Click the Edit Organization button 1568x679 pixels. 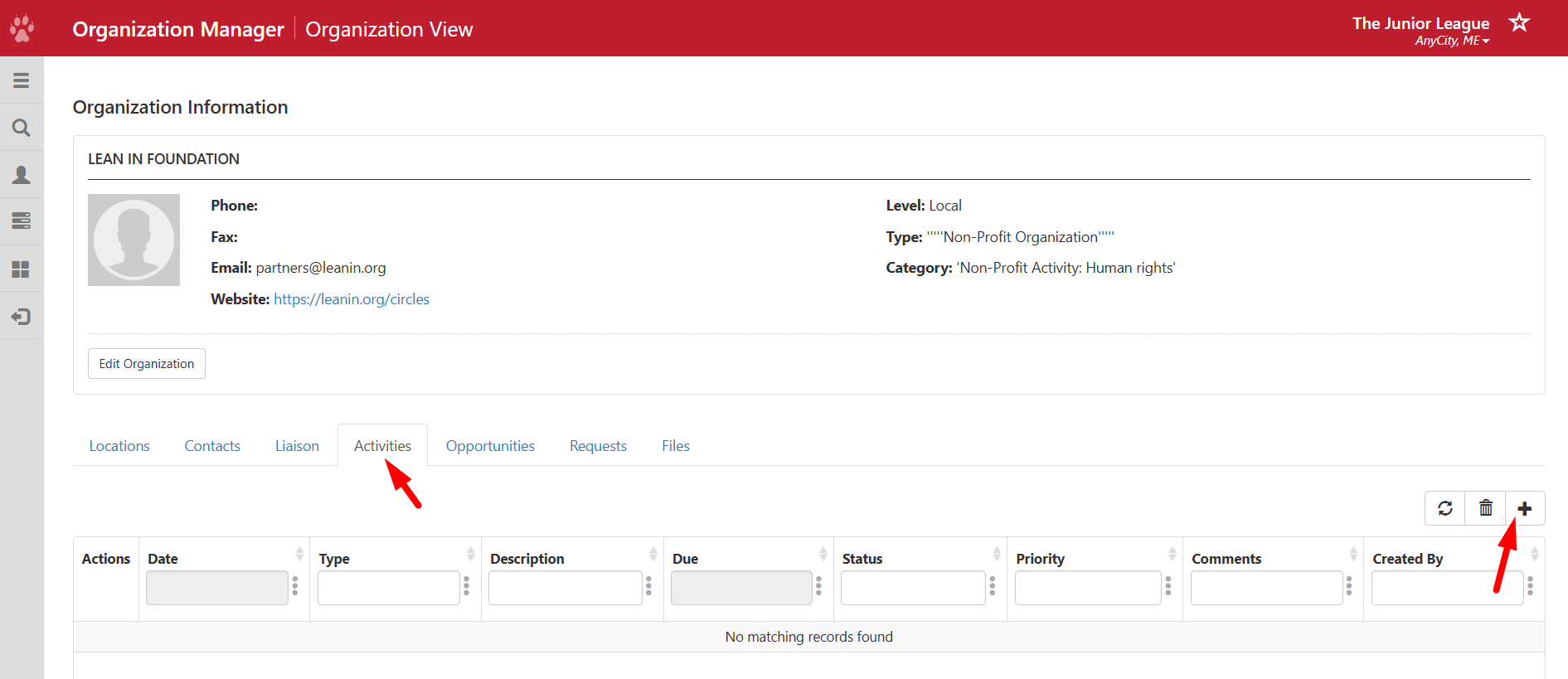point(147,364)
